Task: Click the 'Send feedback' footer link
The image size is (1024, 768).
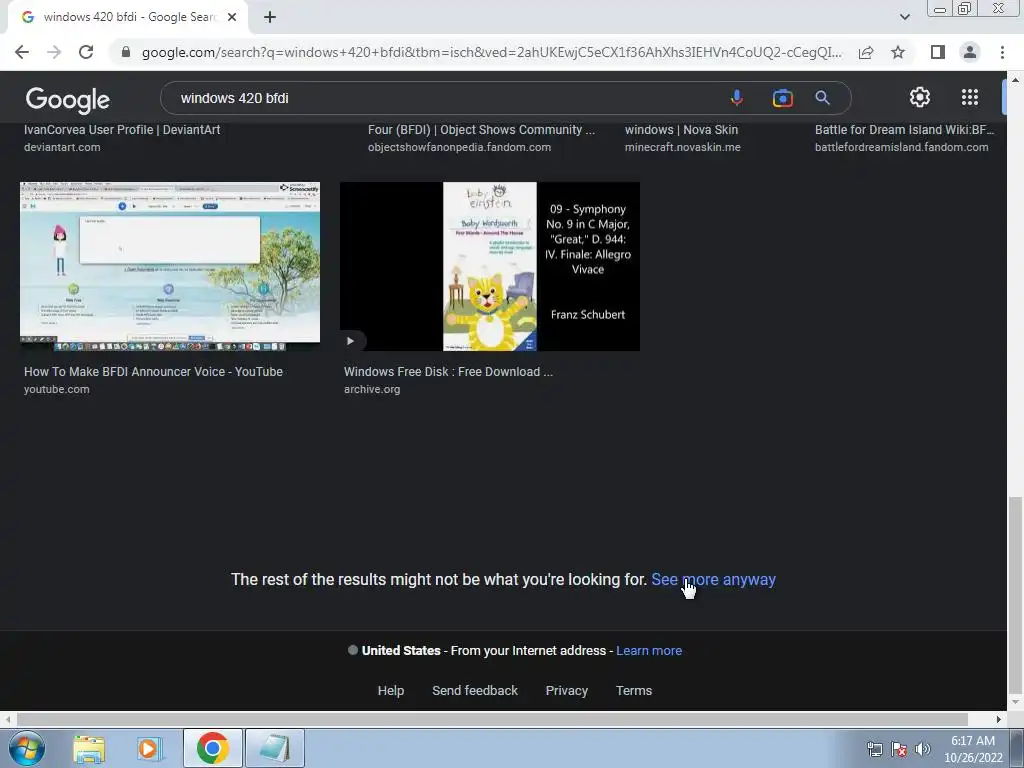Action: click(x=475, y=690)
